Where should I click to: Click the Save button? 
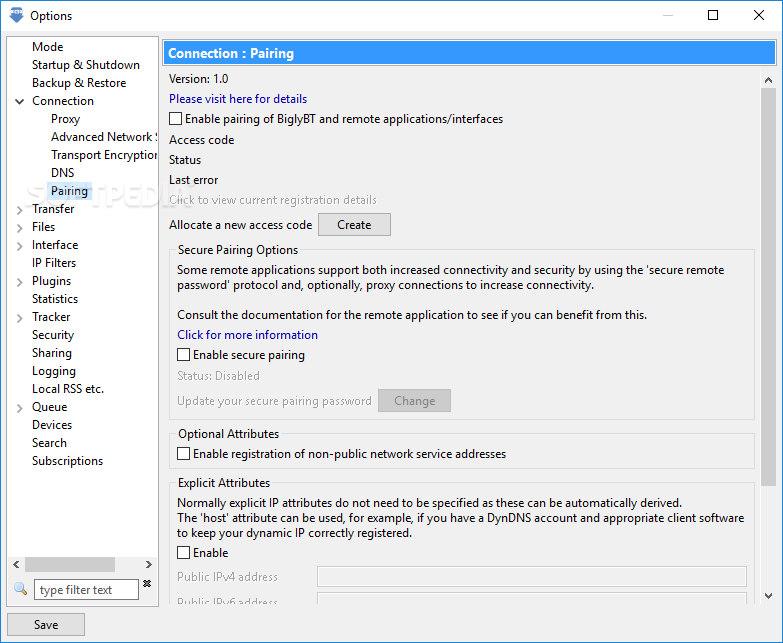click(x=46, y=625)
